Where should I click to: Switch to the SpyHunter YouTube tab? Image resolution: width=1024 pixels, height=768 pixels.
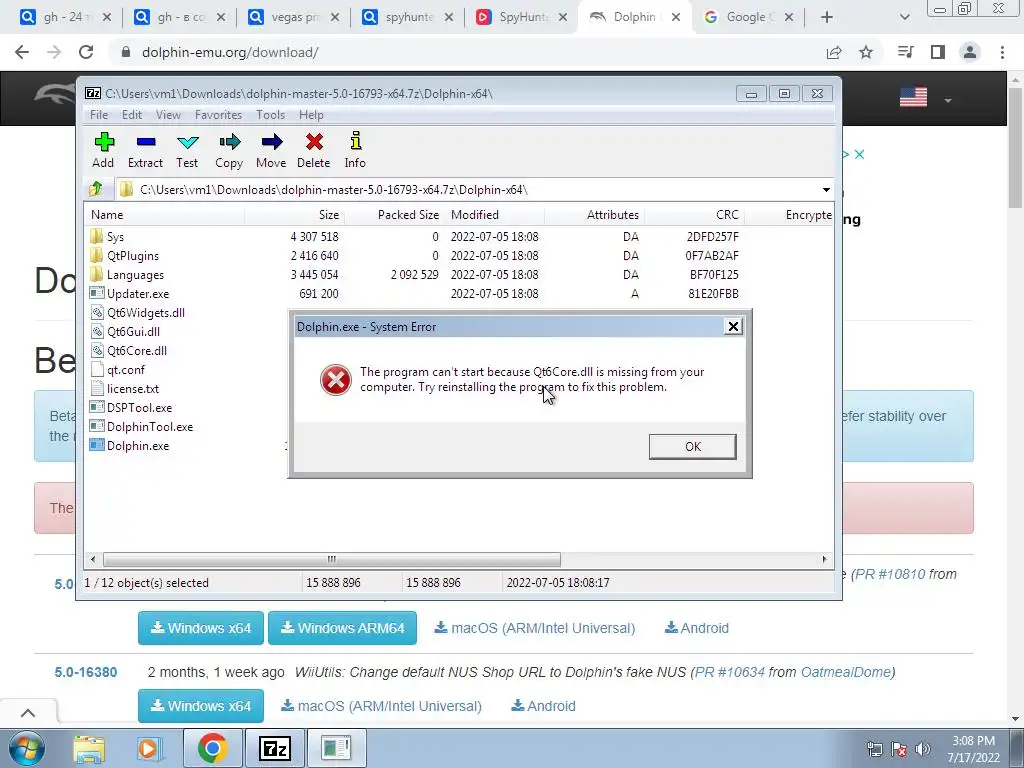coord(520,18)
